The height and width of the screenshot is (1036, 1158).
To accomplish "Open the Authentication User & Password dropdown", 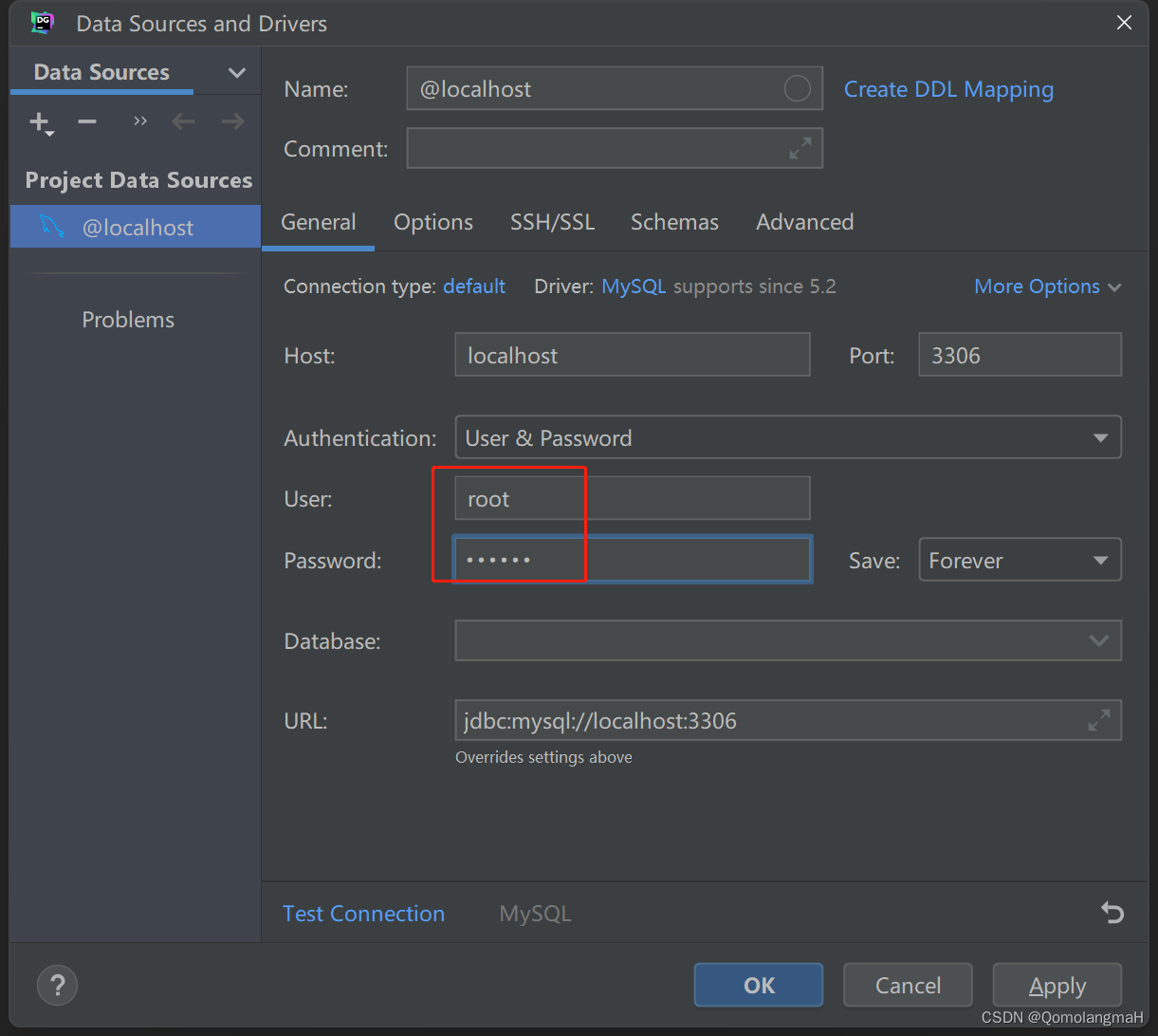I will [788, 438].
